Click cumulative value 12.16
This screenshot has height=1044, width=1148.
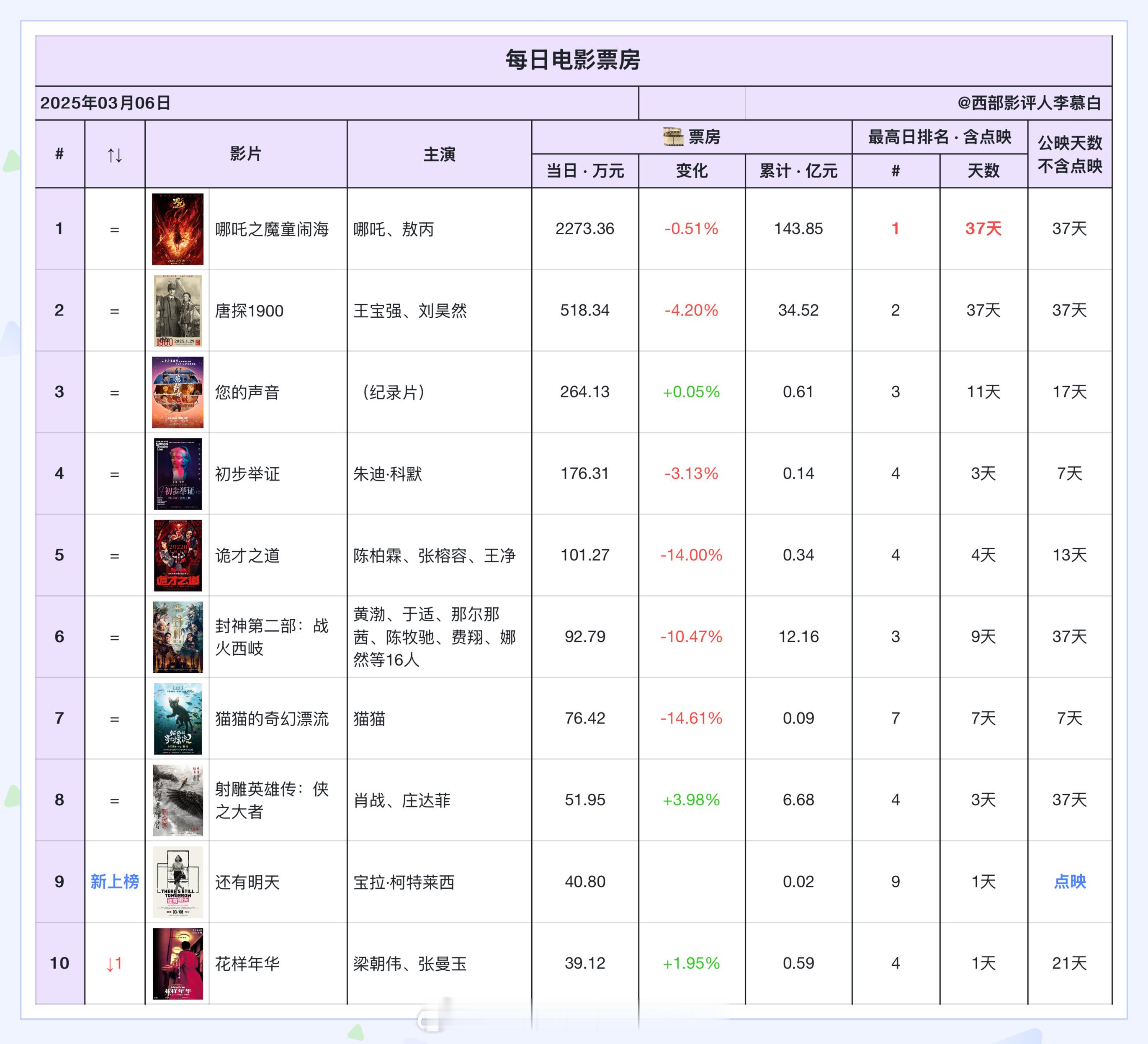[798, 637]
